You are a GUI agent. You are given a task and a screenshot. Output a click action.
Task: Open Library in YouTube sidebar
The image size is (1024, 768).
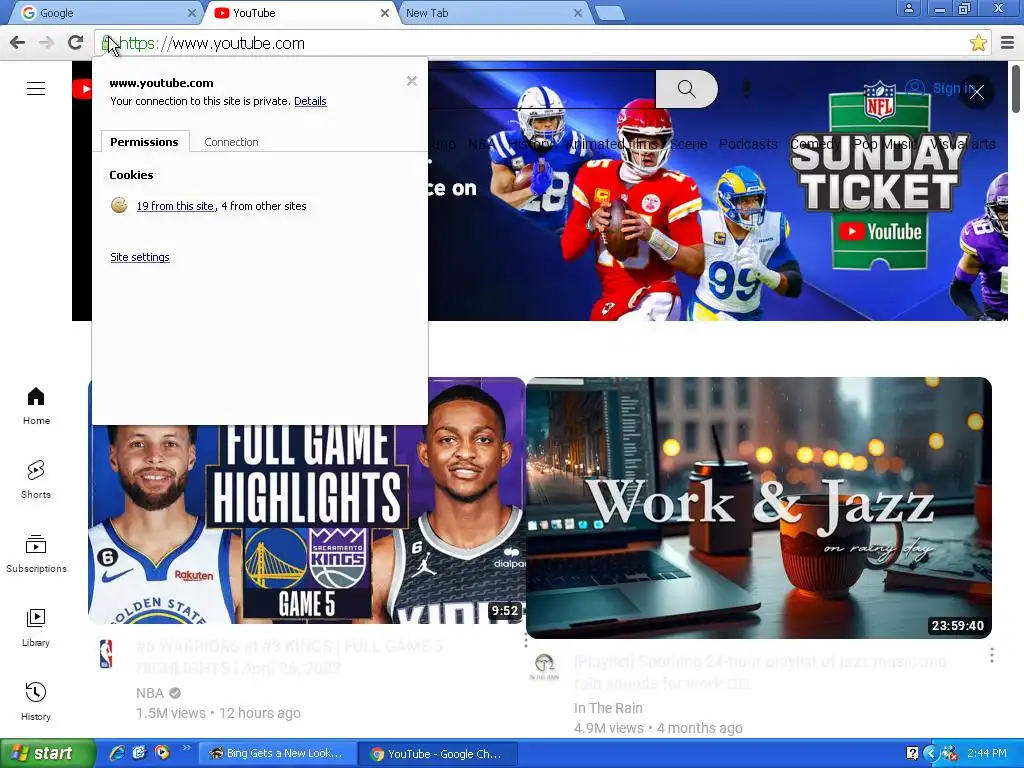(x=36, y=628)
